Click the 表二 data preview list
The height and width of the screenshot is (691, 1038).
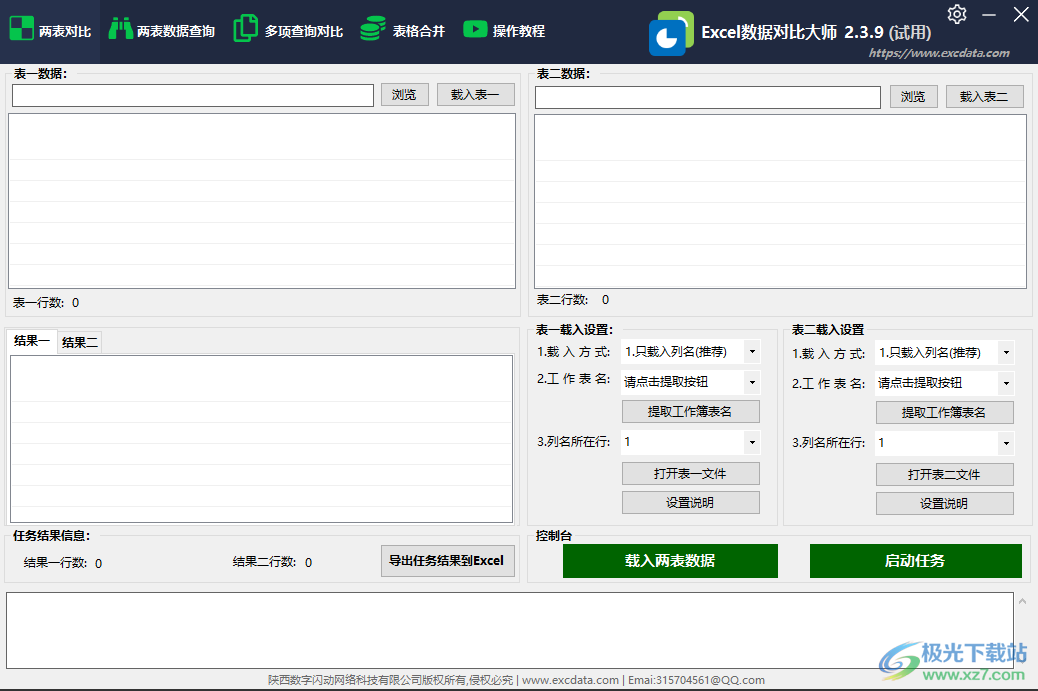tap(780, 201)
